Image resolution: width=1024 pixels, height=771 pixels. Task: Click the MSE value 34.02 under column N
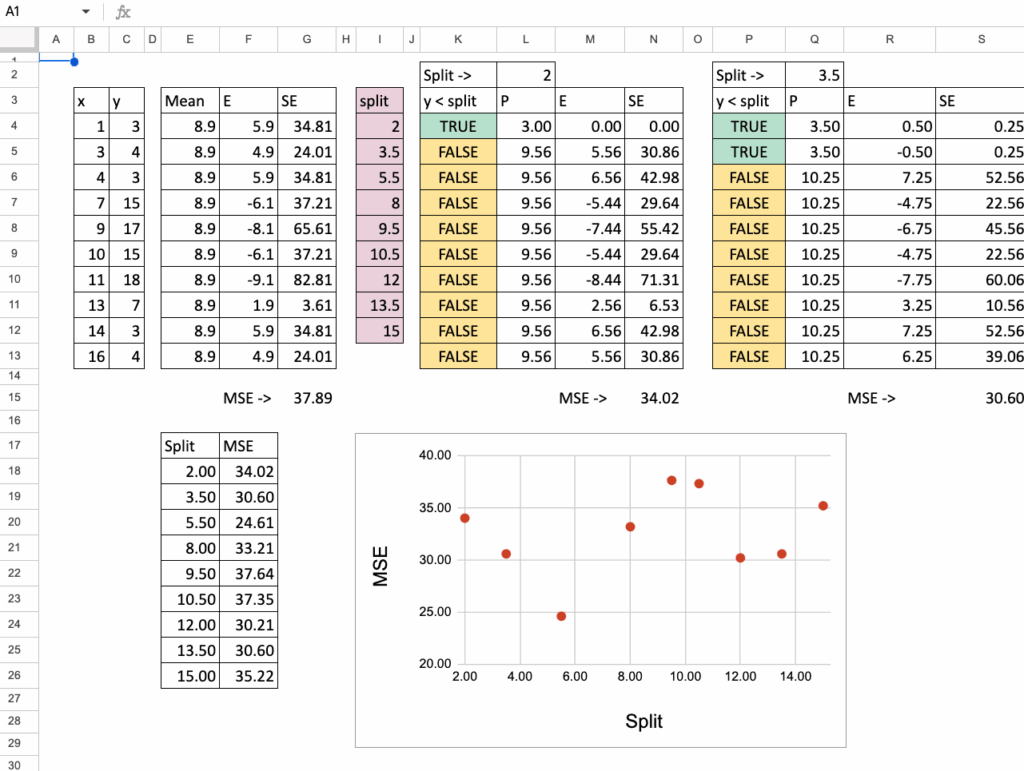click(654, 398)
